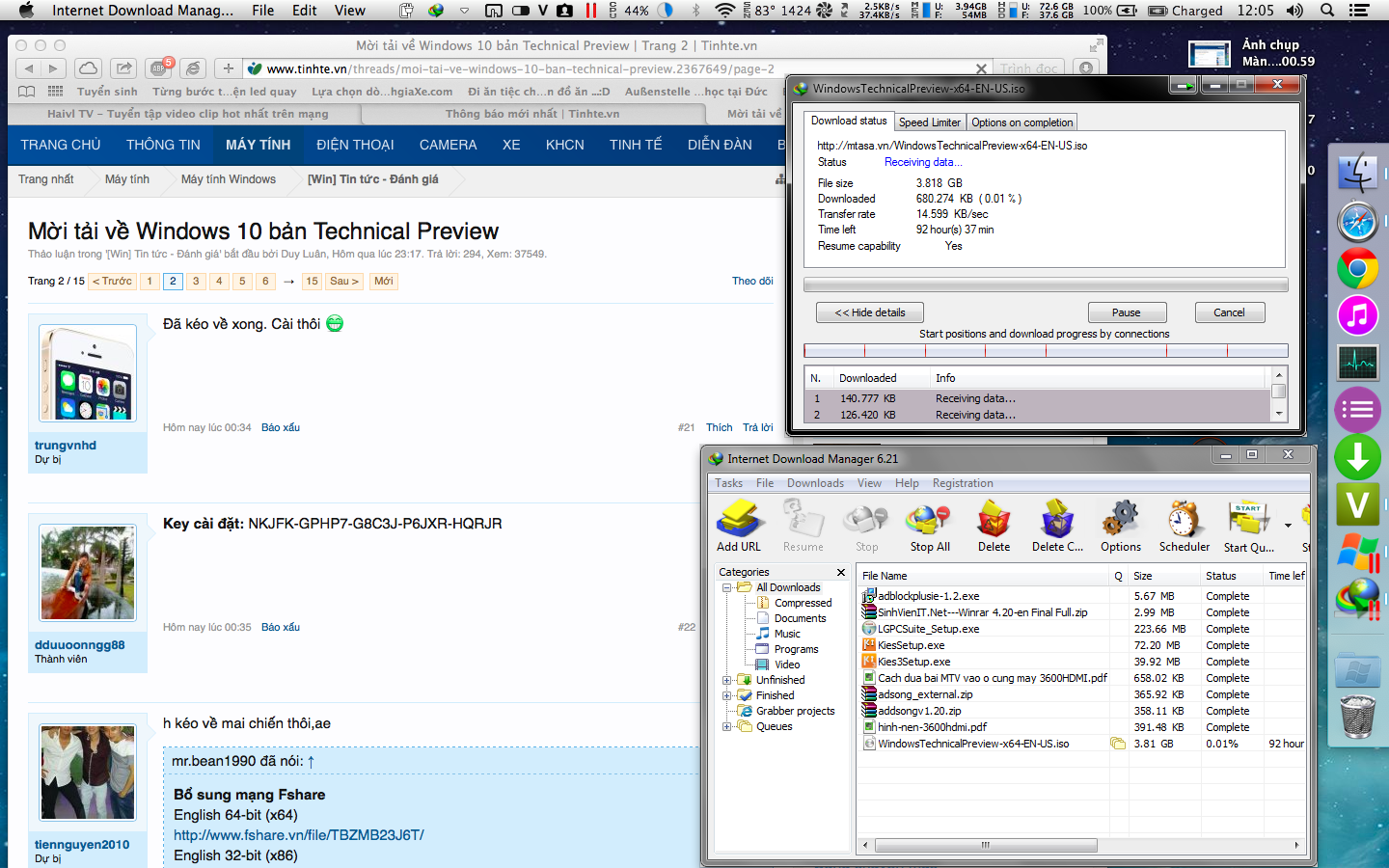Collapse the All Downloads tree node

726,587
